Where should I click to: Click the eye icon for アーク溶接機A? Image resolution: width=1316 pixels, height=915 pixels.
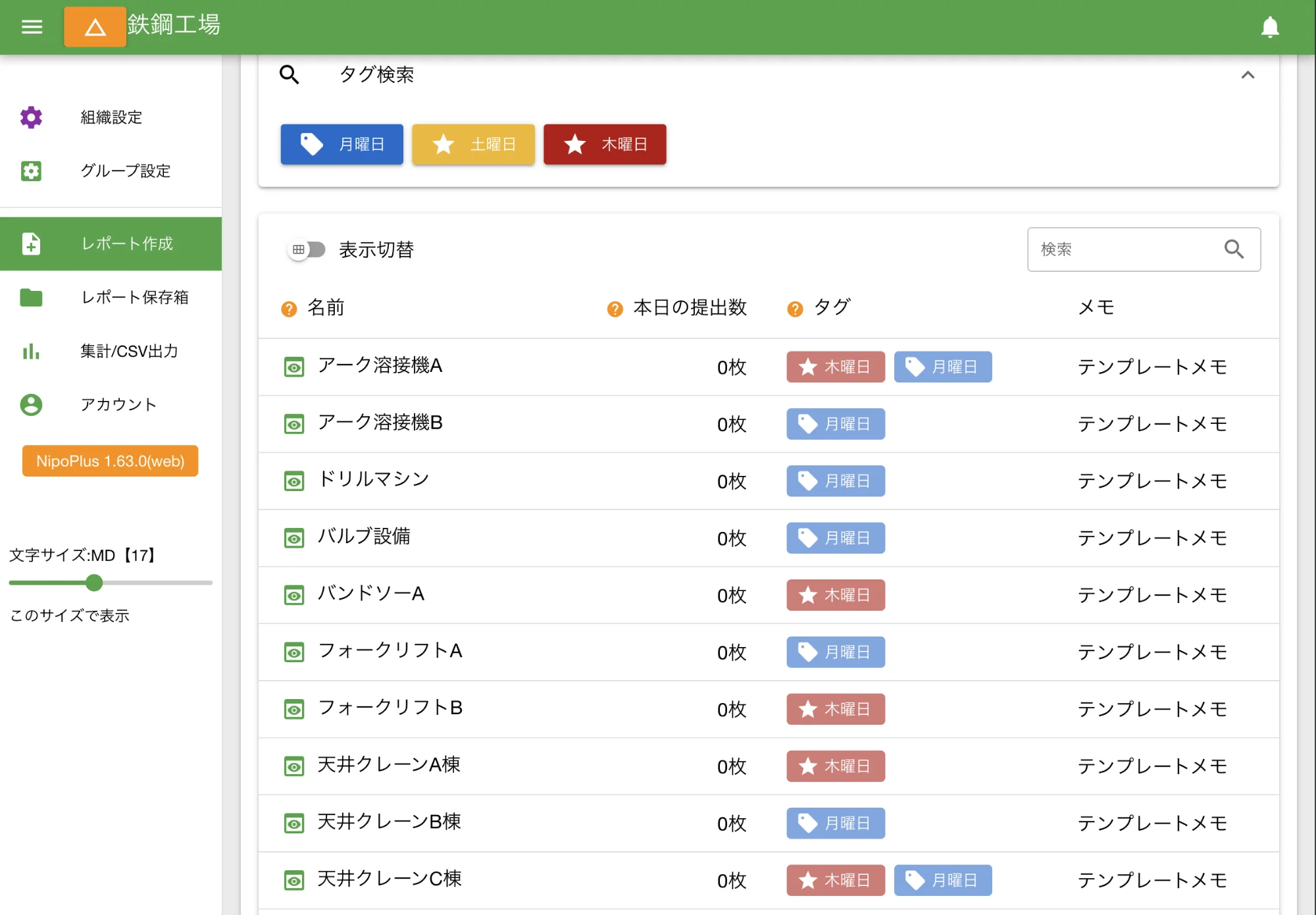click(294, 367)
